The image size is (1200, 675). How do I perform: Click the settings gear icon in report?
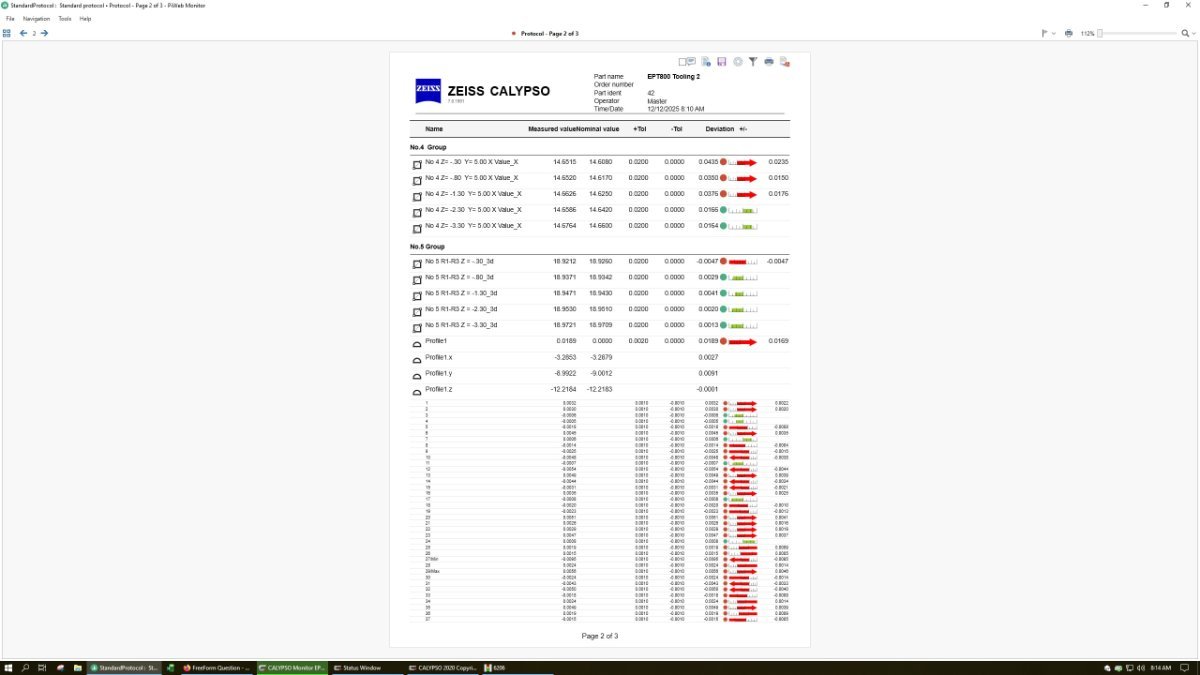[x=737, y=62]
